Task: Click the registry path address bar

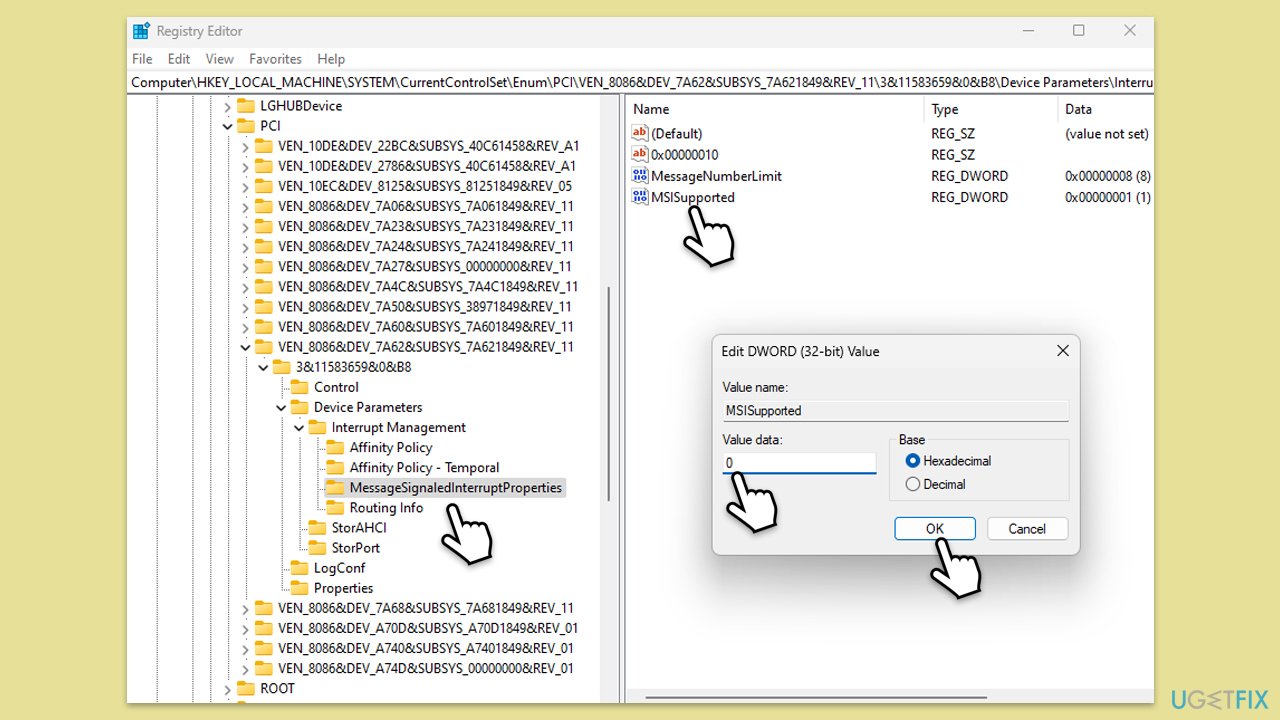Action: 640,82
